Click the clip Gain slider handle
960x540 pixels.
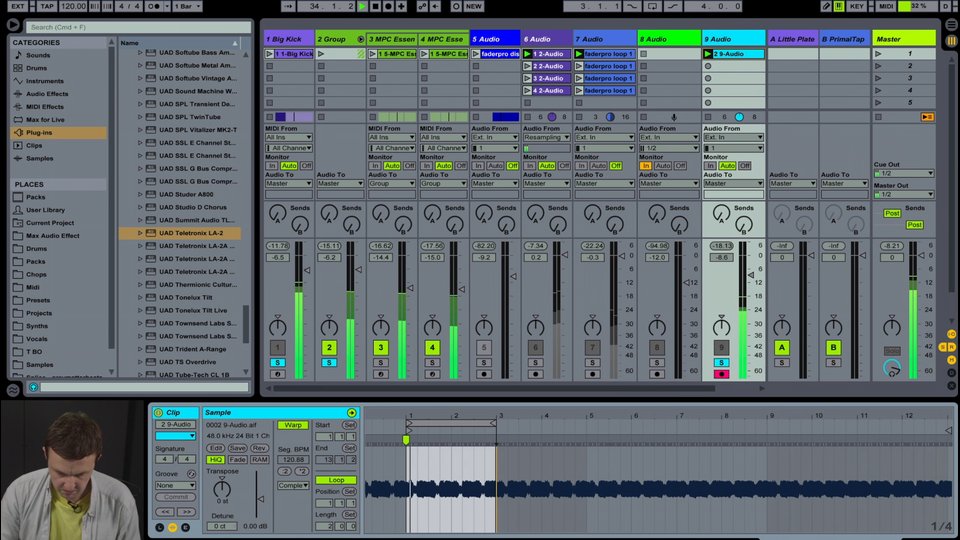point(260,499)
